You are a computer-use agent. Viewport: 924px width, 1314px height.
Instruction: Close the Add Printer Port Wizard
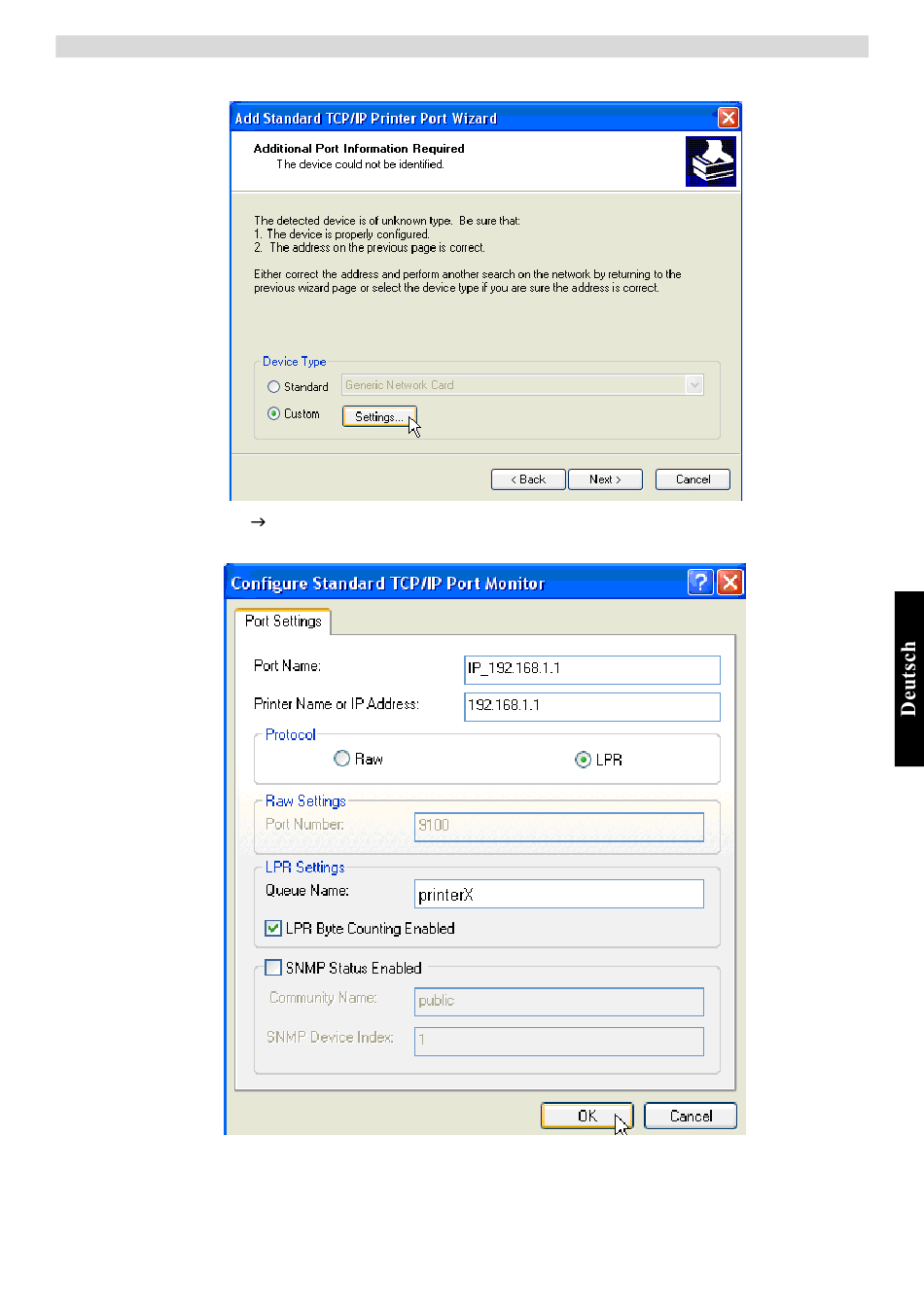(728, 118)
